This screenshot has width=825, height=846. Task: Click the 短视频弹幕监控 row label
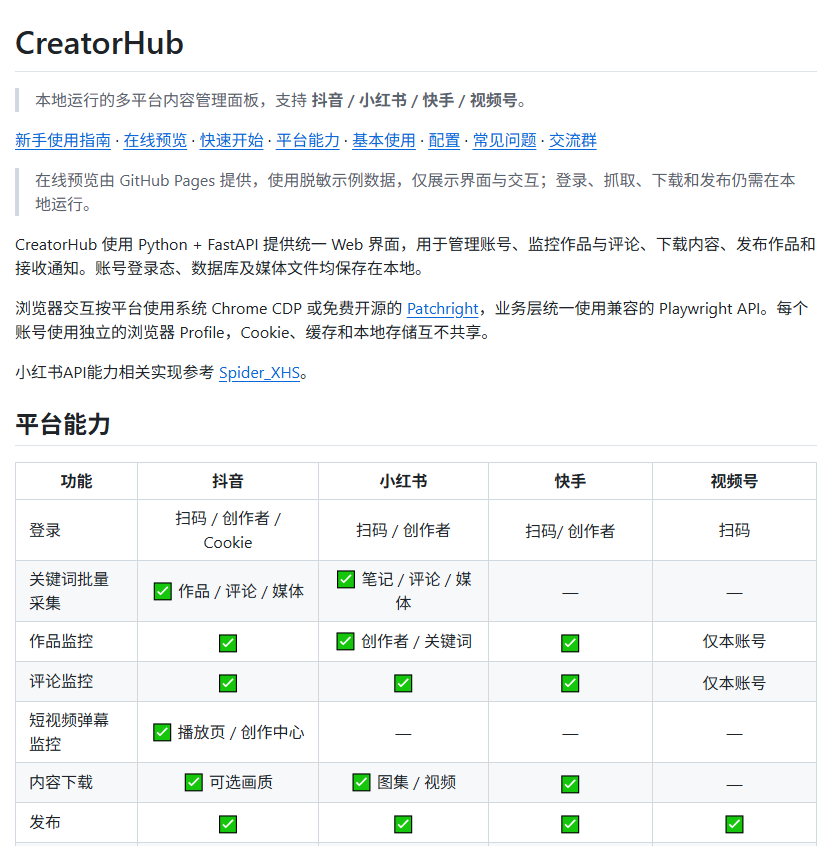click(69, 732)
